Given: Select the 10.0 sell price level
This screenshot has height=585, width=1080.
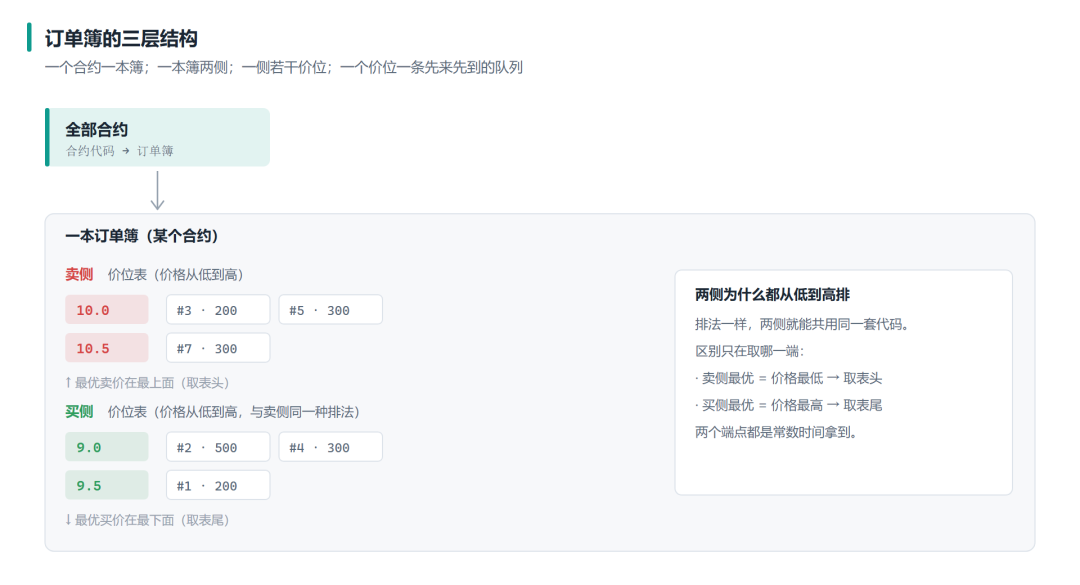Looking at the screenshot, I should 107,309.
